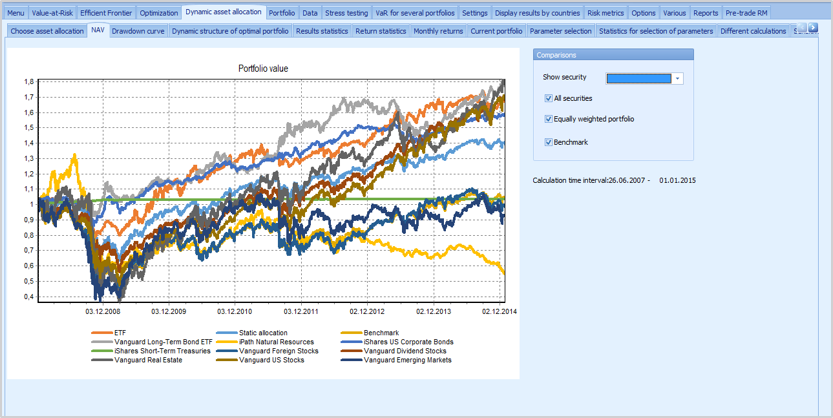Click the Calculation time interval text
The height and width of the screenshot is (418, 833).
[614, 181]
